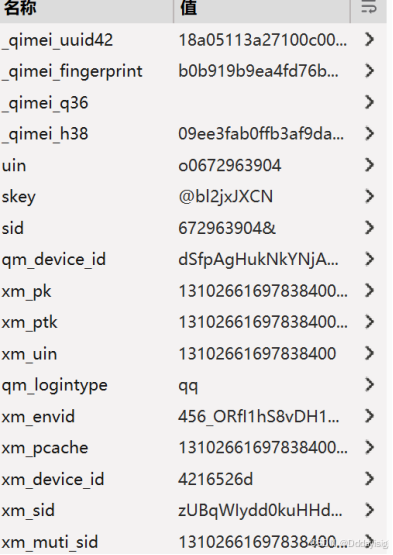Image resolution: width=393 pixels, height=555 pixels.
Task: Expand the skey row chevron
Action: [x=369, y=196]
